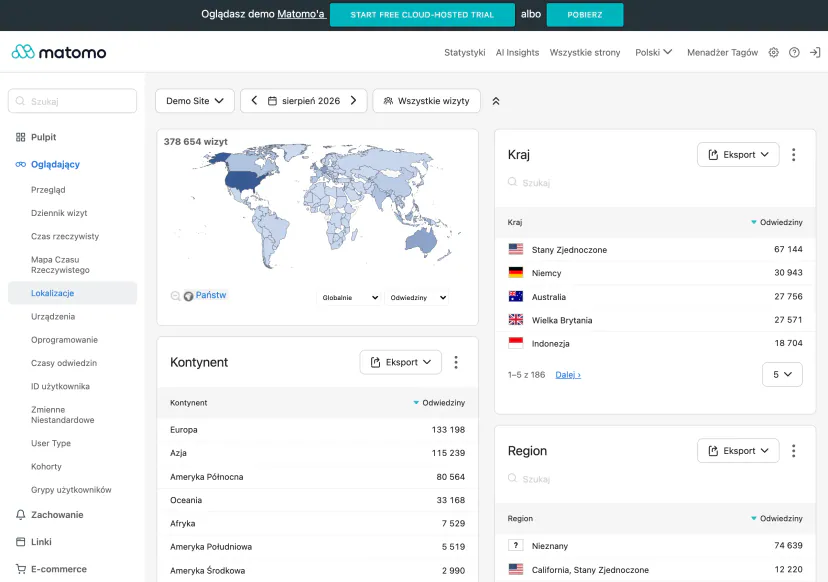This screenshot has height=582, width=828.
Task: Go to previous period with left chevron
Action: 254,100
